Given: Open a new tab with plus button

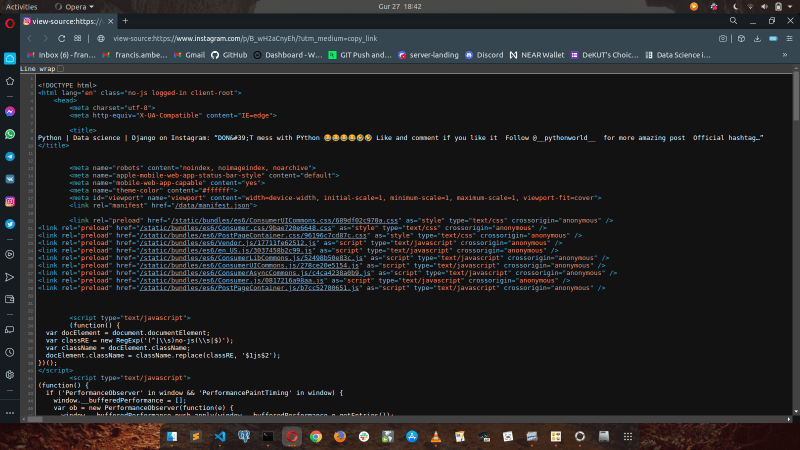Looking at the screenshot, I should 125,21.
